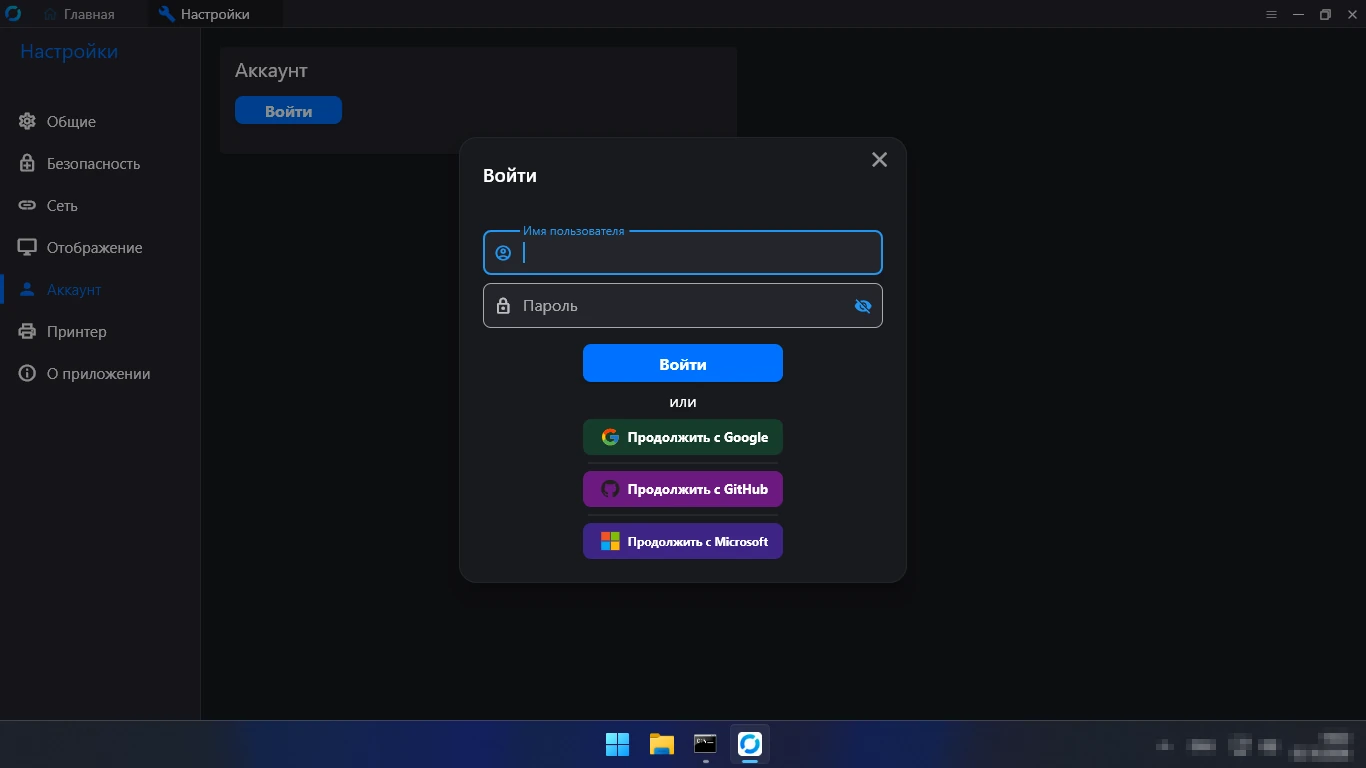1366x768 pixels.
Task: Click the blue Войти button in the dialog
Action: tap(683, 364)
